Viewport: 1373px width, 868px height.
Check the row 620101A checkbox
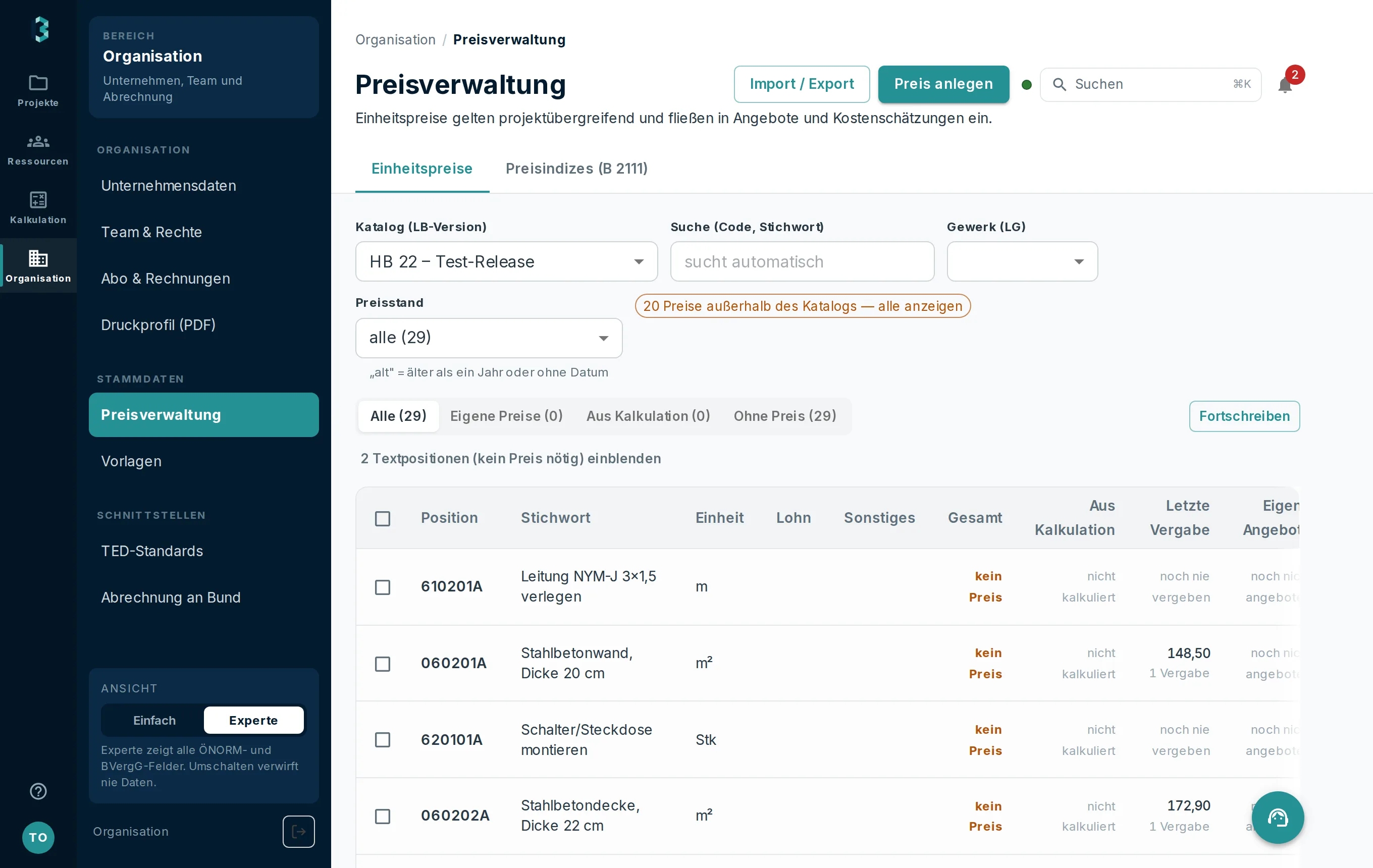coord(383,740)
